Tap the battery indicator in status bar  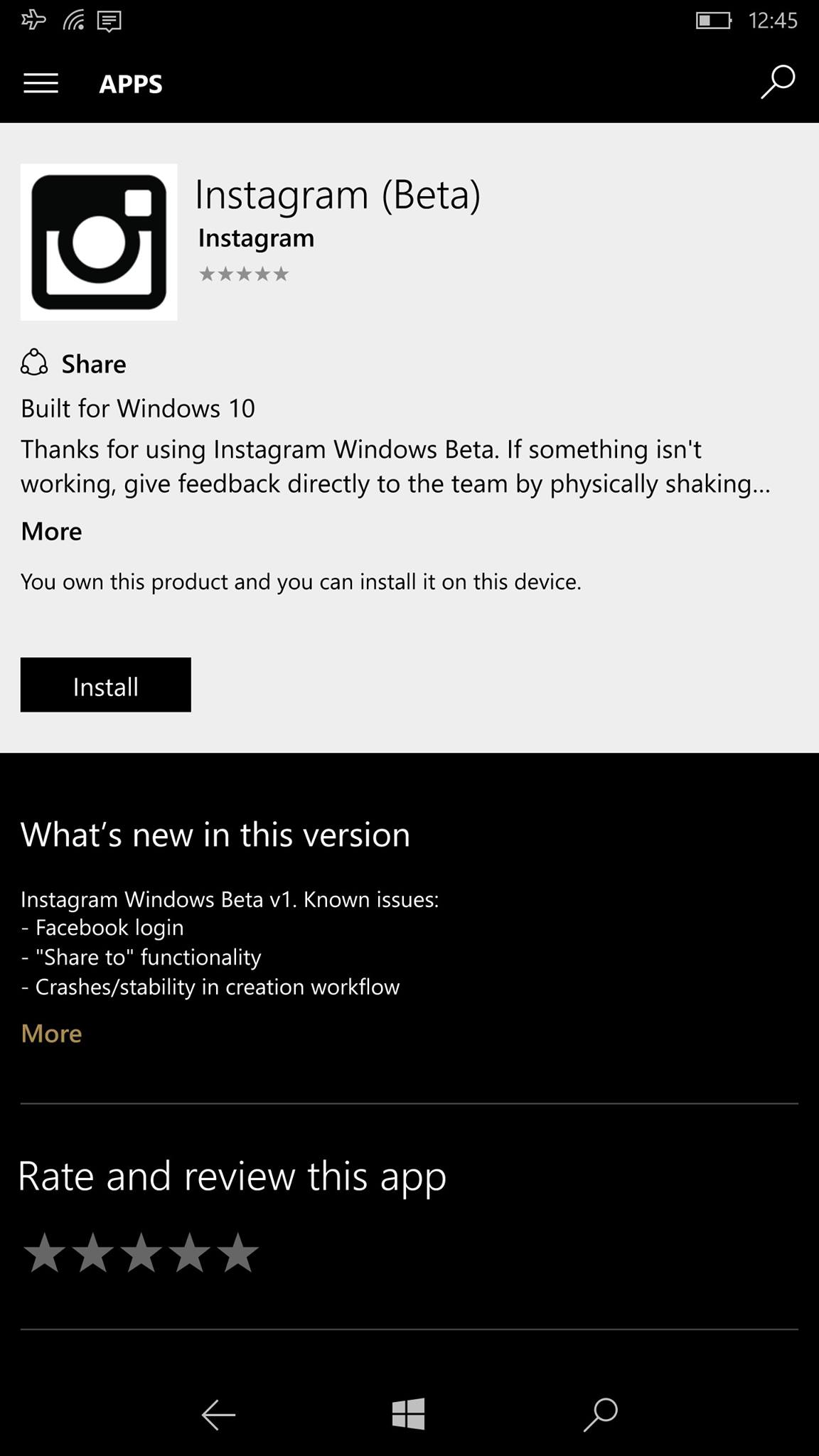714,21
